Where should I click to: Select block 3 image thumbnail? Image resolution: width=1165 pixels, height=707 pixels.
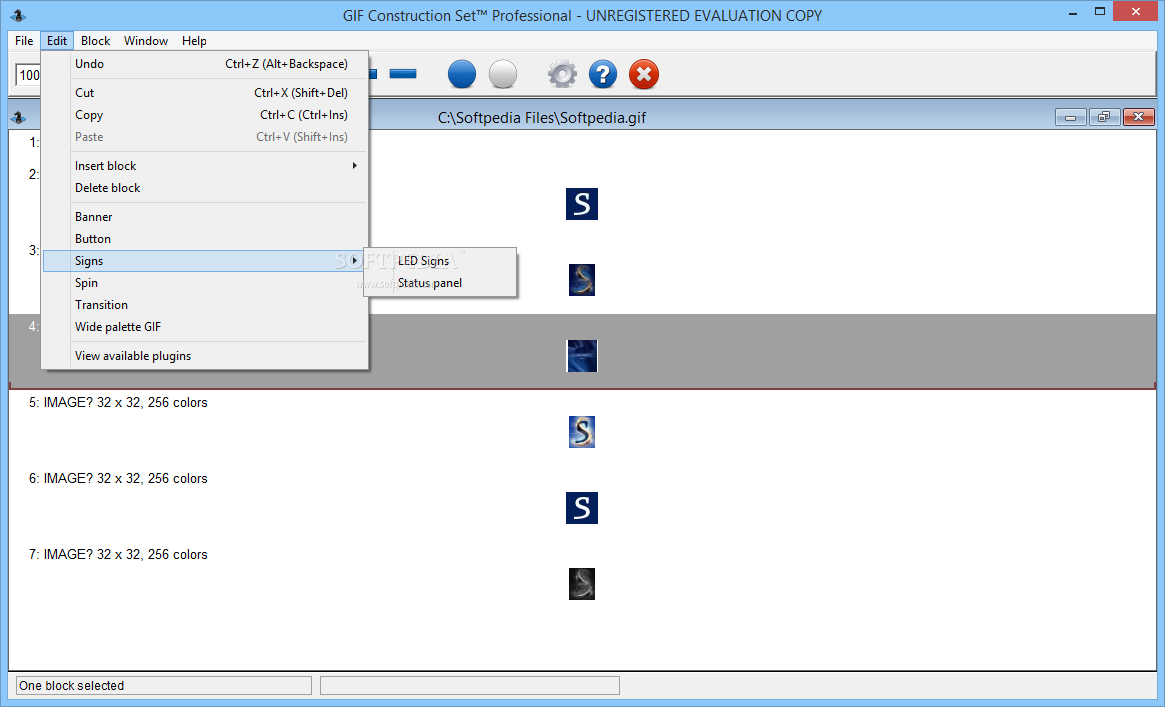tap(582, 280)
